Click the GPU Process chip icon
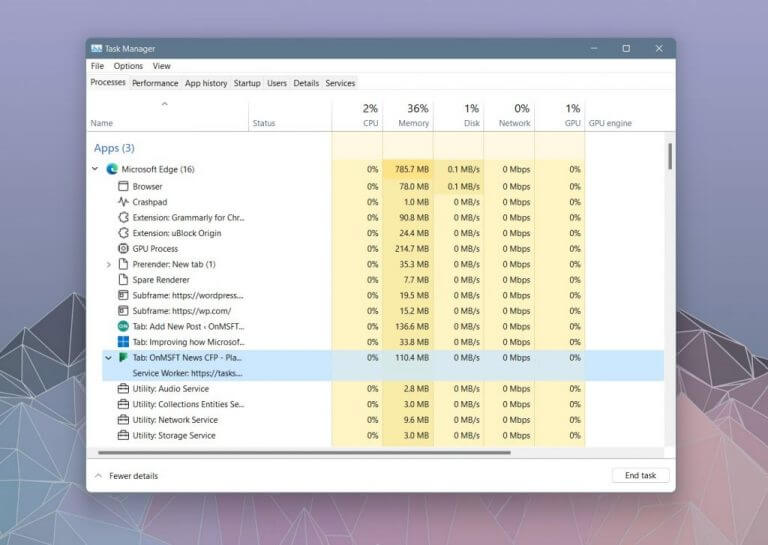Screen dimensions: 768x545 pos(123,249)
